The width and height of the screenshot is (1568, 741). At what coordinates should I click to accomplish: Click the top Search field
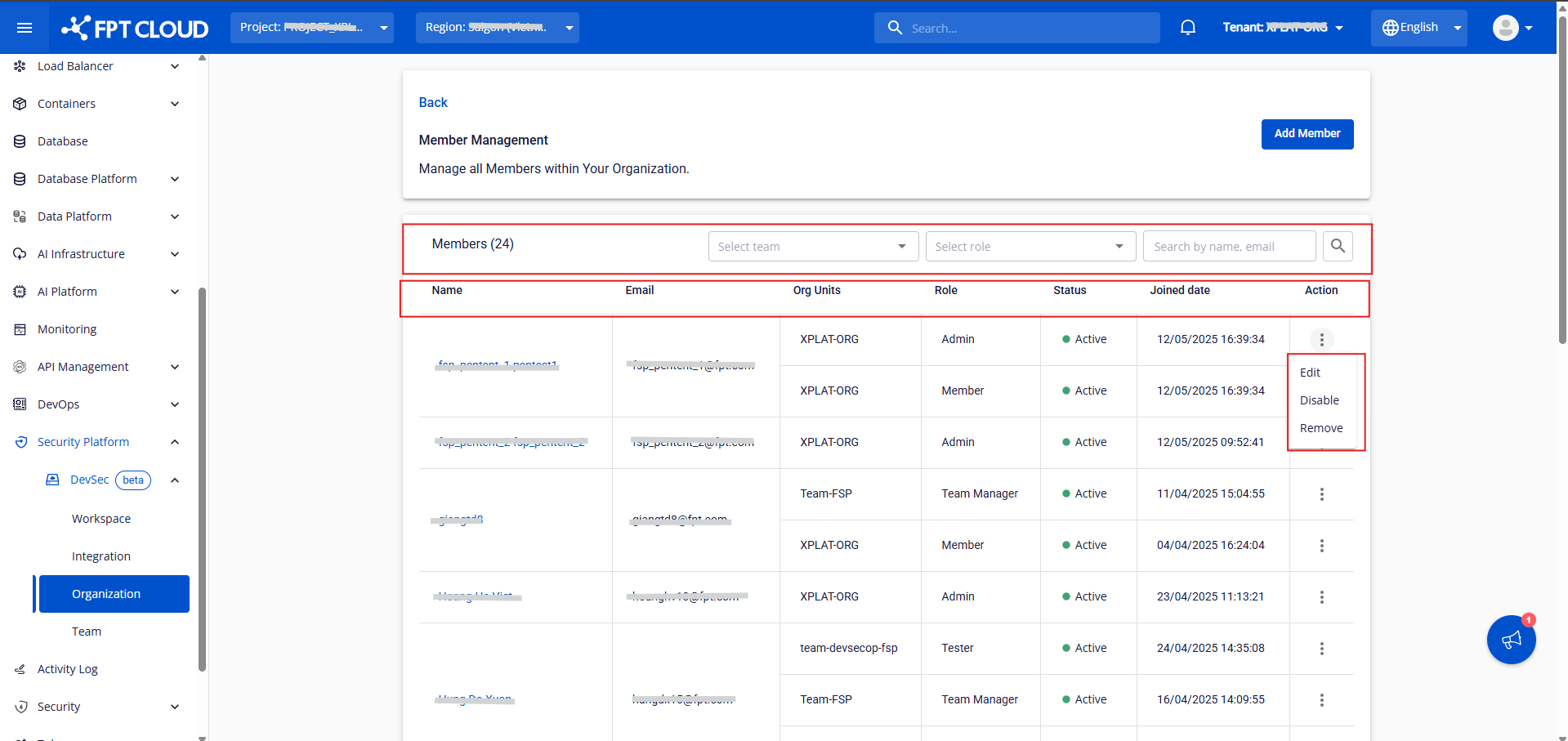click(1017, 28)
